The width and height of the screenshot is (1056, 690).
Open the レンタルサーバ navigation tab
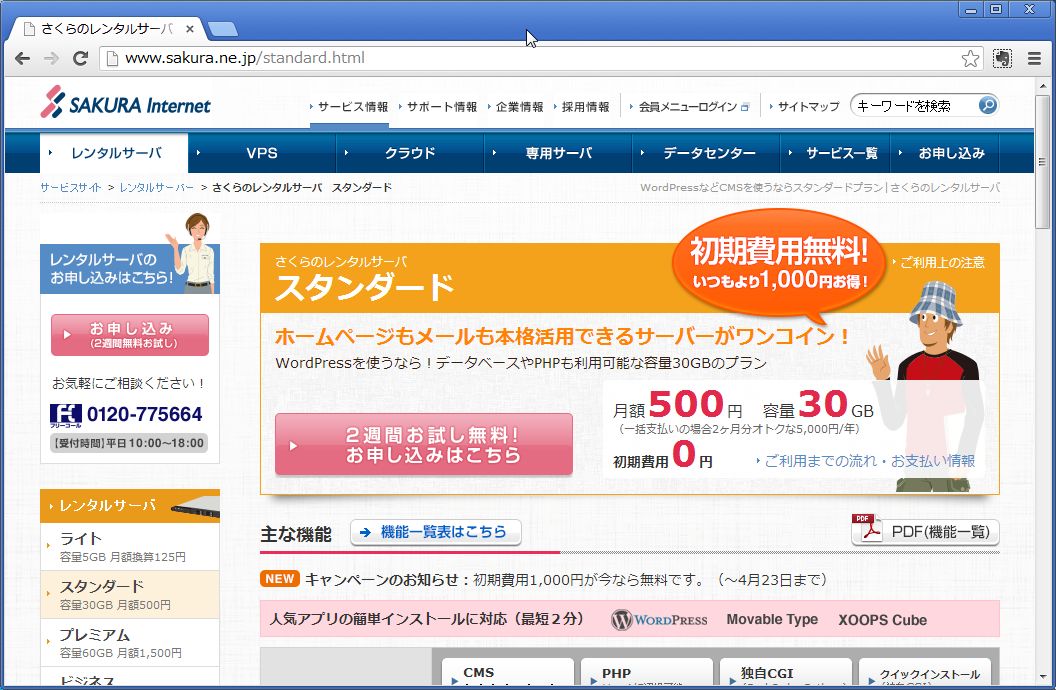tap(114, 153)
